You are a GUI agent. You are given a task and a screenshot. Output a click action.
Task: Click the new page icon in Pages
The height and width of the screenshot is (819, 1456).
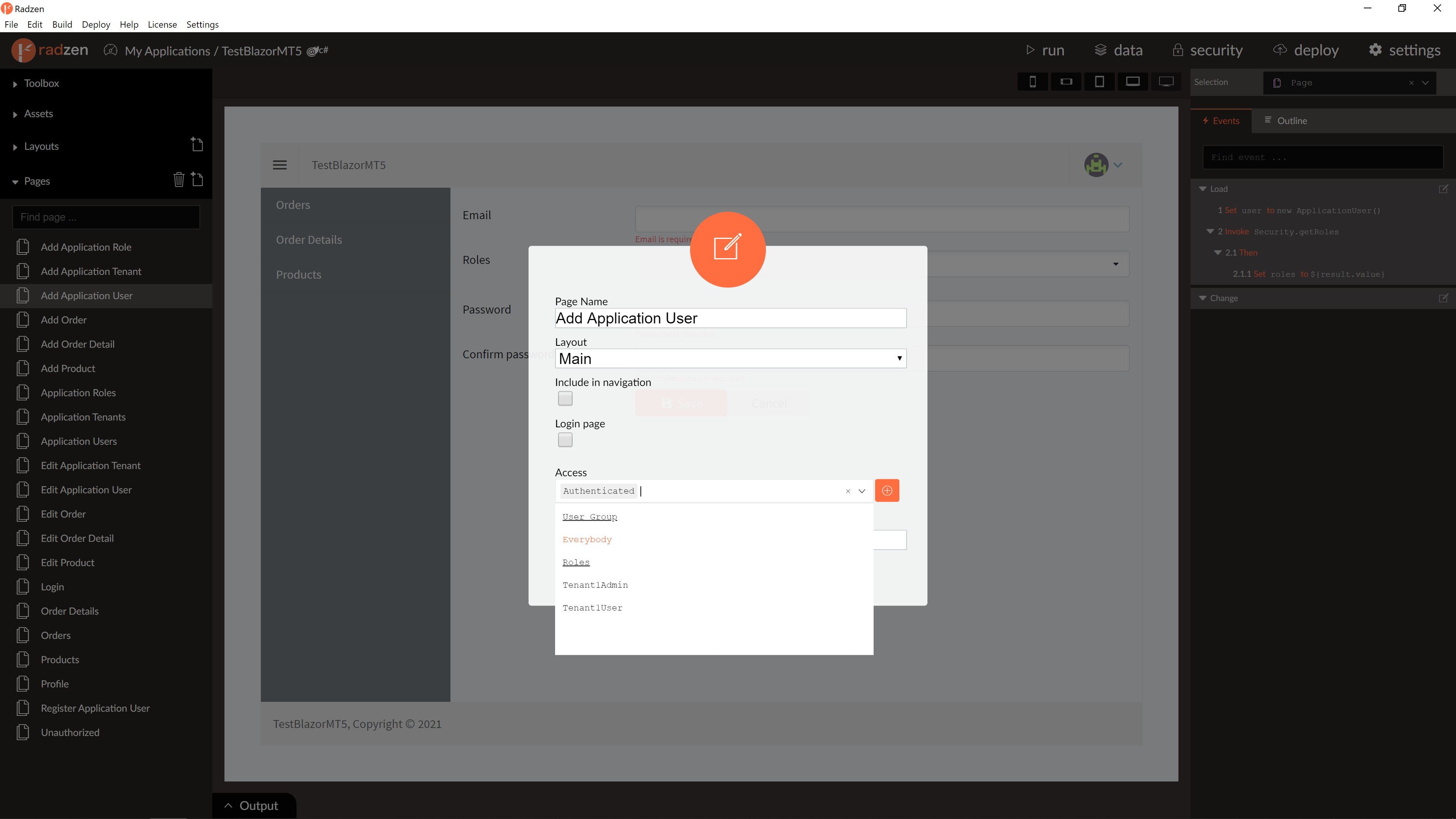click(197, 179)
